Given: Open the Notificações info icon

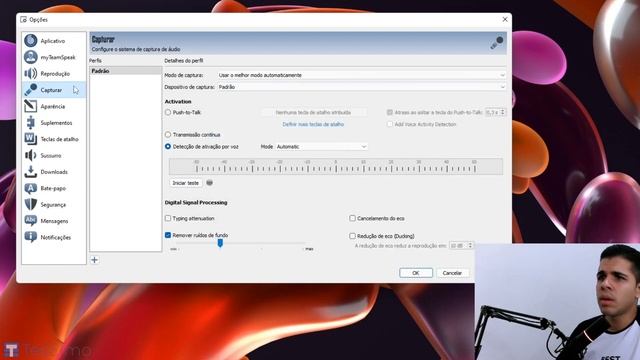Looking at the screenshot, I should pos(31,237).
